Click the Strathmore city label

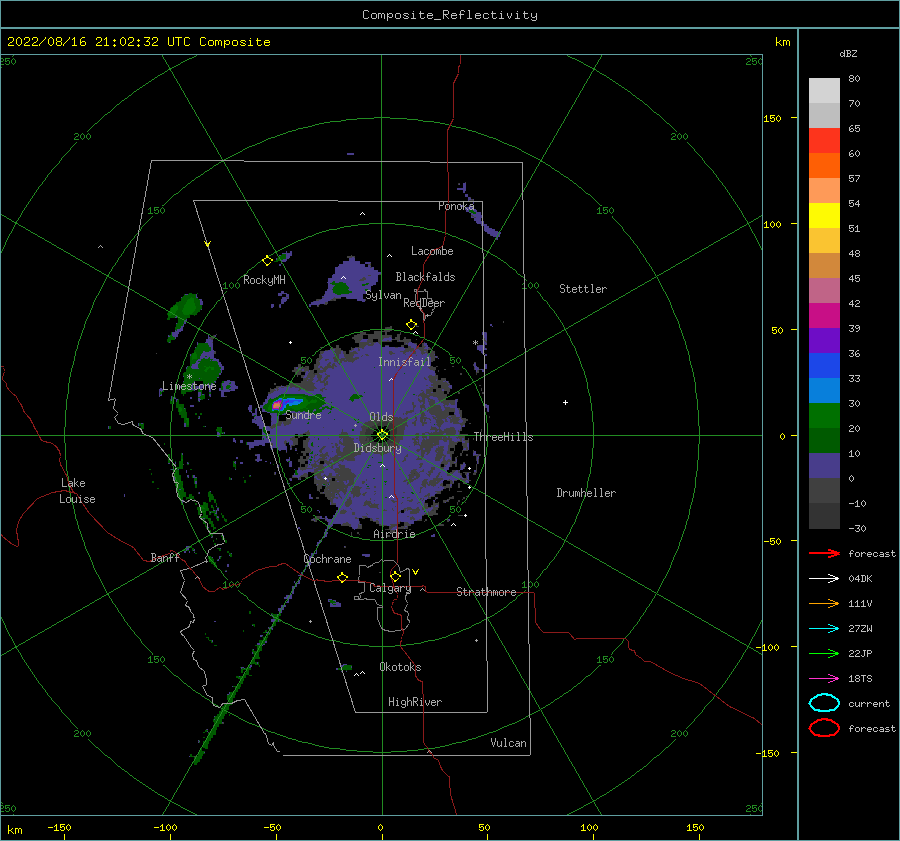pos(486,592)
